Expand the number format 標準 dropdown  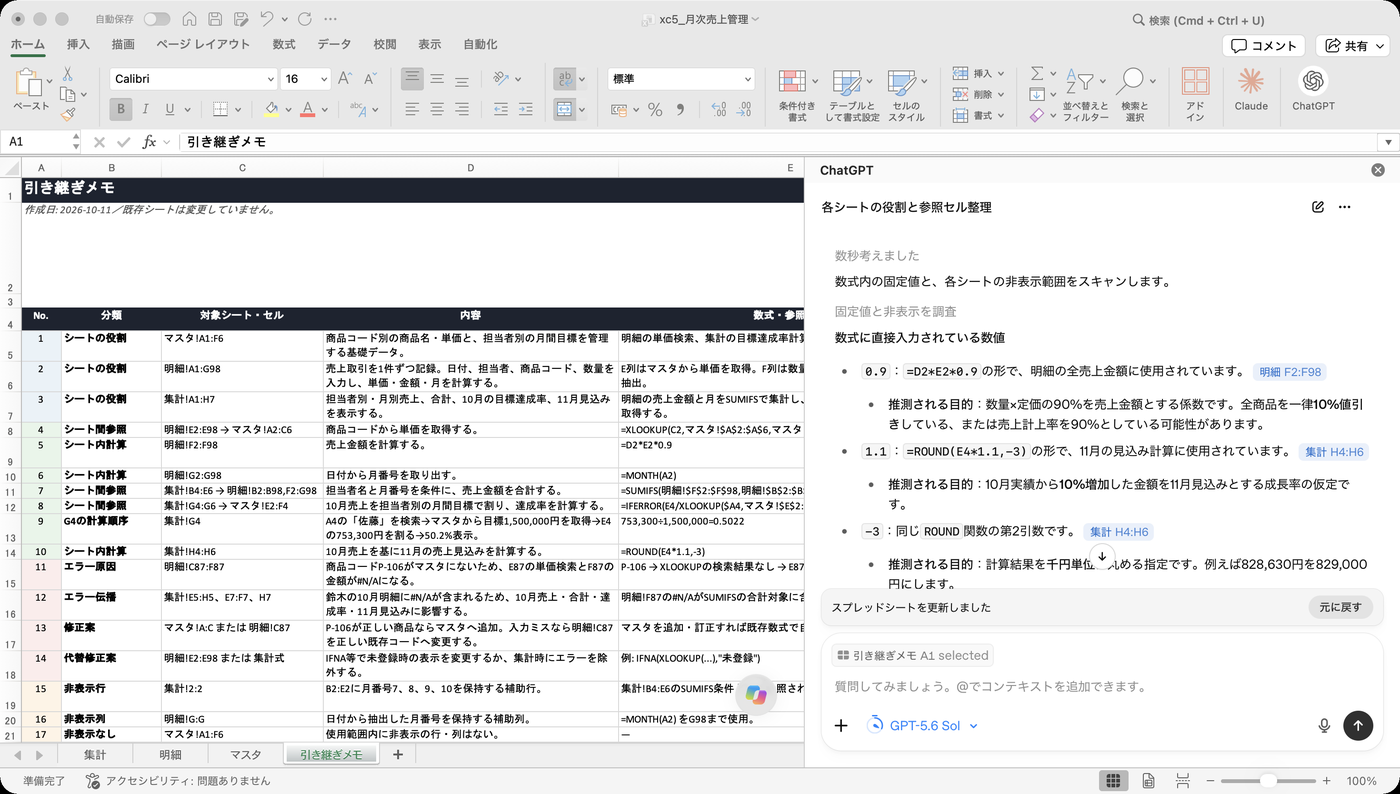coord(747,79)
